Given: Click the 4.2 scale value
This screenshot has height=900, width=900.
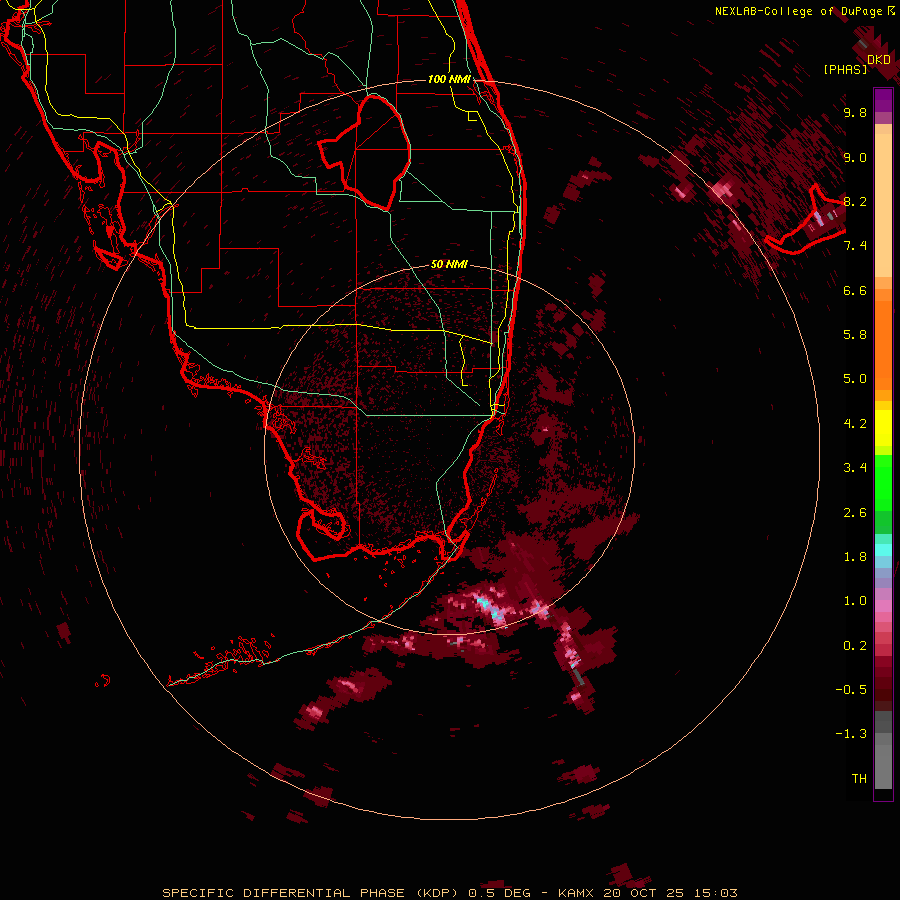Looking at the screenshot, I should 855,424.
